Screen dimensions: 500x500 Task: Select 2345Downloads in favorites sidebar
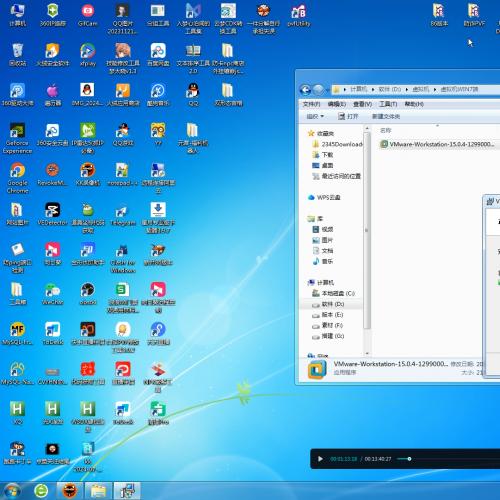point(337,144)
